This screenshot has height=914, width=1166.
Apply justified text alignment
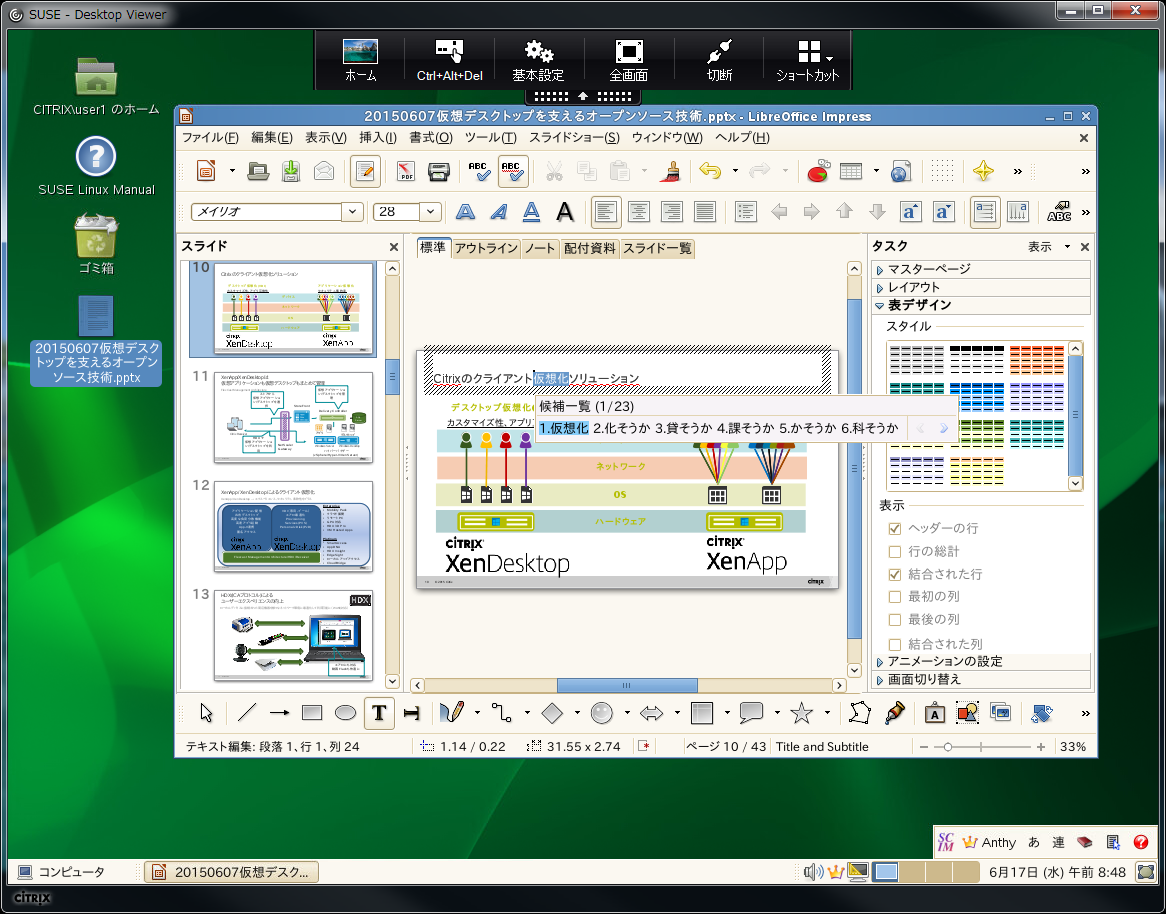(x=704, y=212)
